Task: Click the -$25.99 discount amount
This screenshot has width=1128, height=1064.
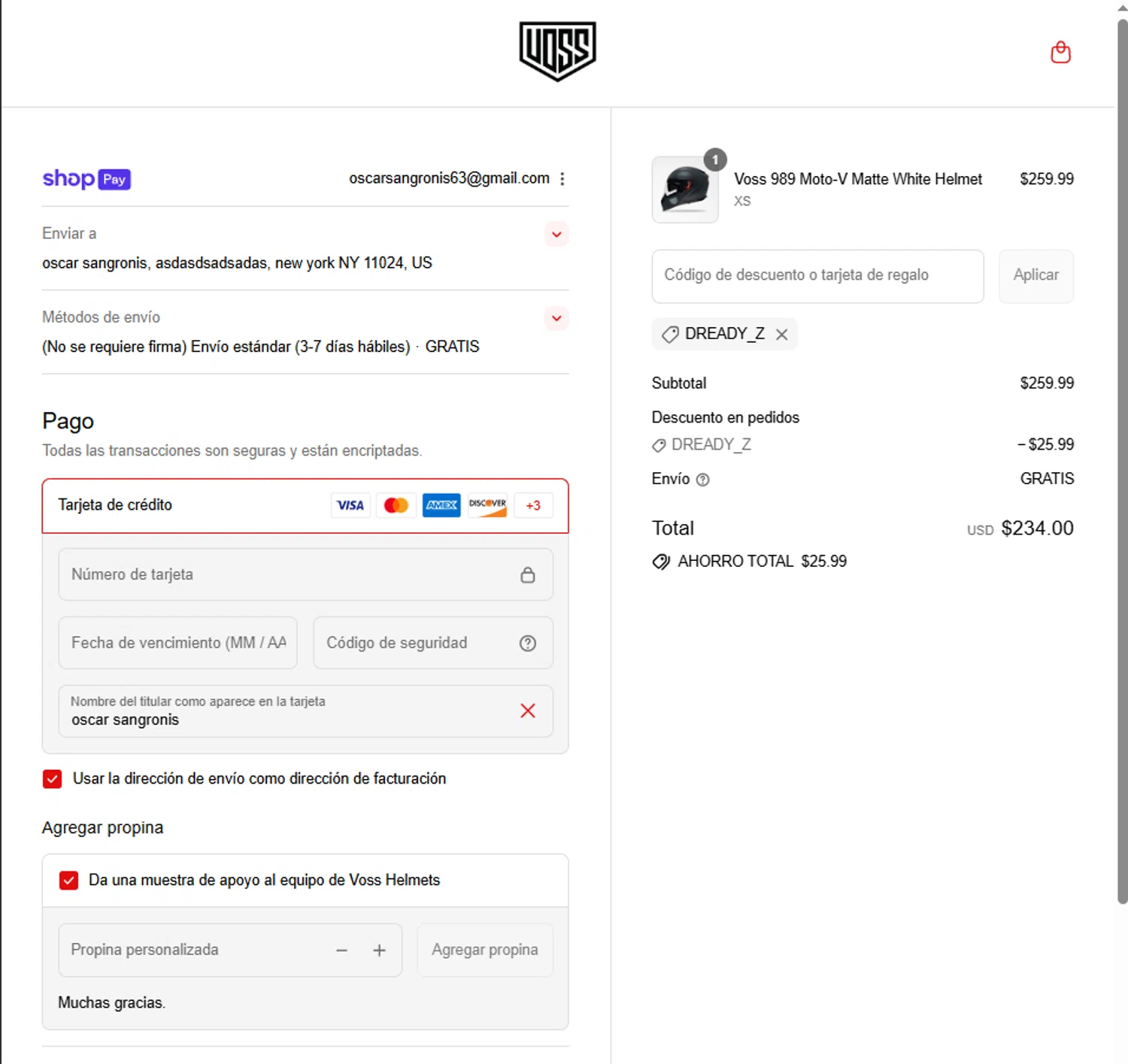Action: point(1045,444)
